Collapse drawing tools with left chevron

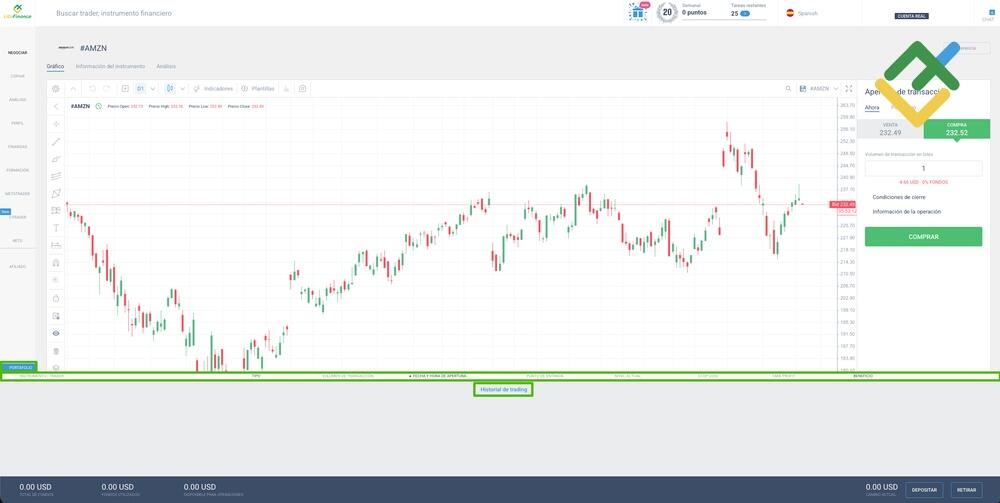point(56,106)
